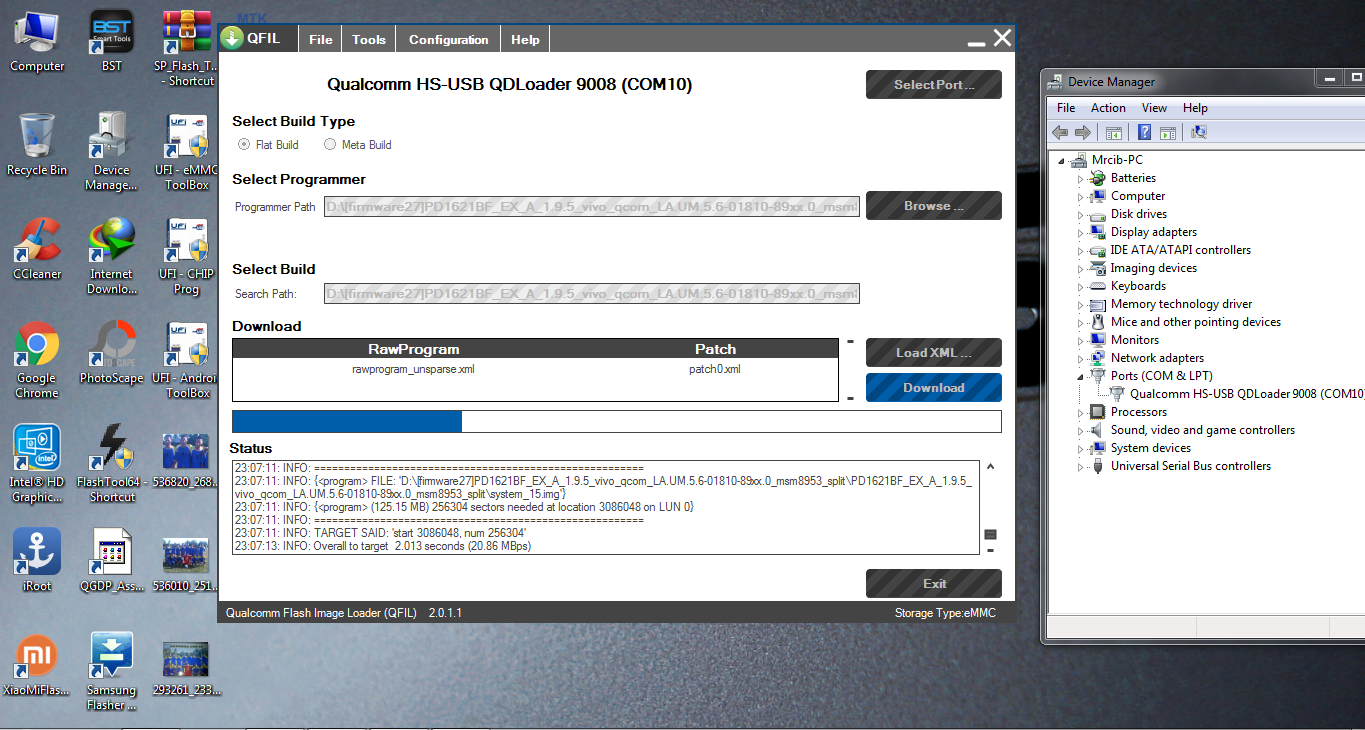Select Mice and other pointing devices item

coord(1195,322)
